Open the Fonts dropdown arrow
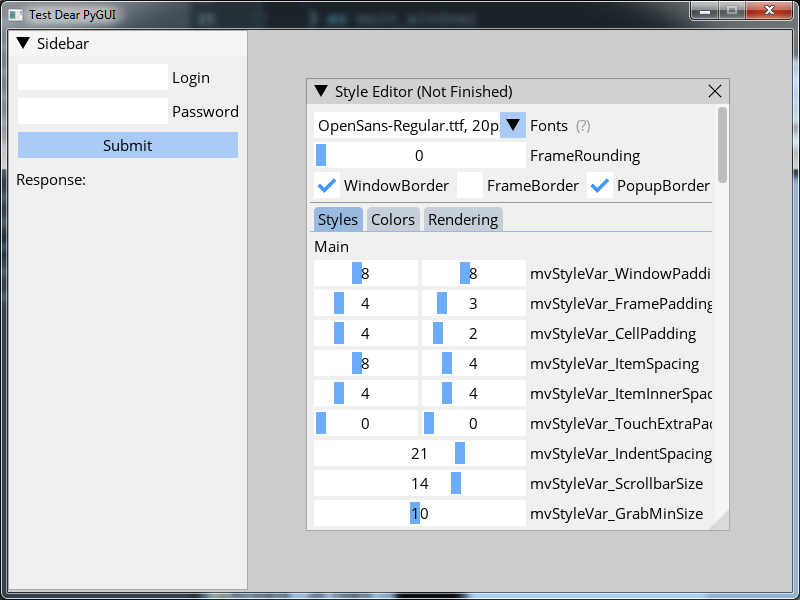Image resolution: width=800 pixels, height=600 pixels. 513,125
